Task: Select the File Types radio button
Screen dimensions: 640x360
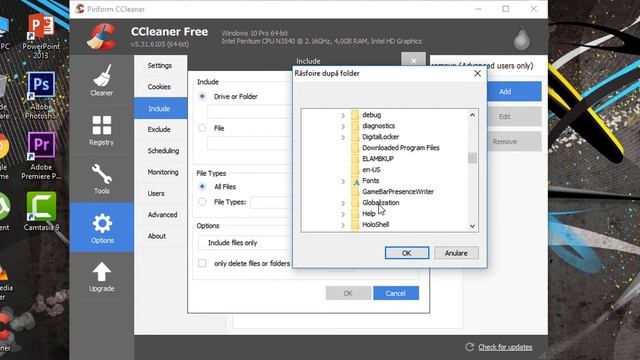Action: (202, 202)
